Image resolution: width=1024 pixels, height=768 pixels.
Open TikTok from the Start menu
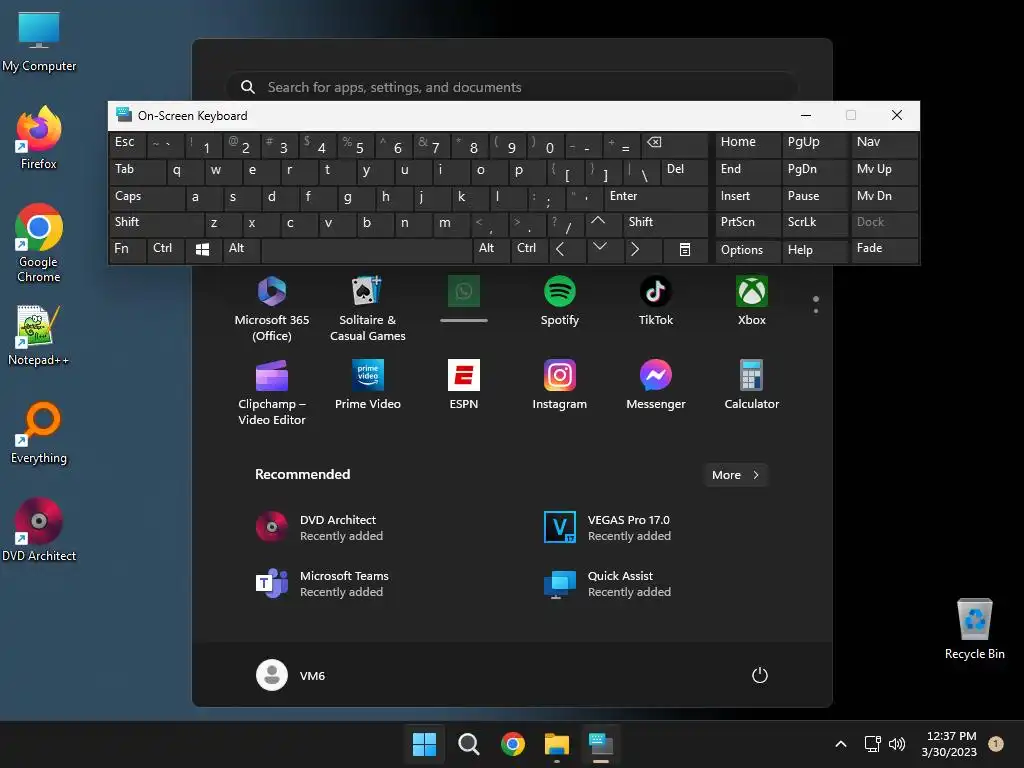pos(656,300)
